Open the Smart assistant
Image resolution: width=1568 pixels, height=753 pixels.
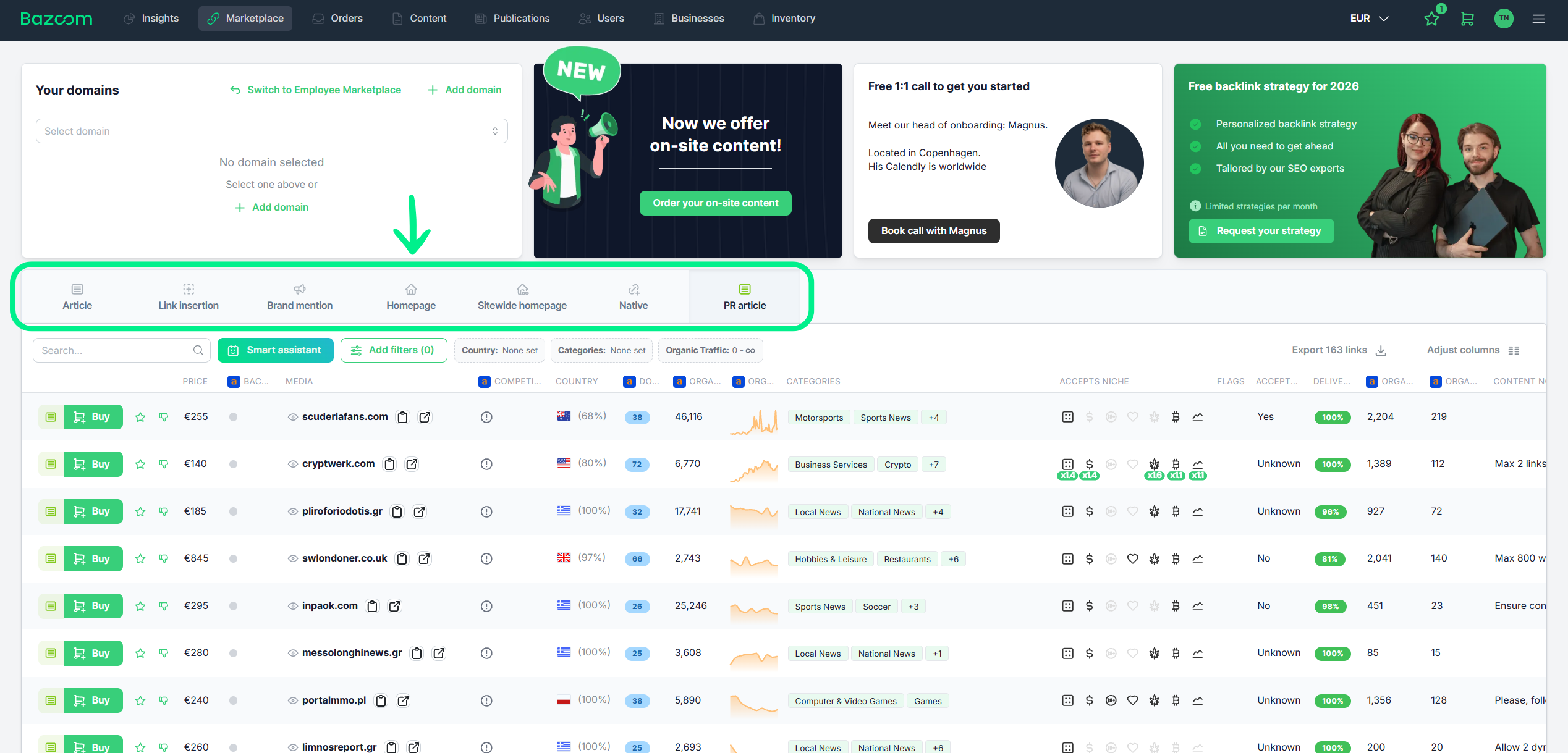276,350
